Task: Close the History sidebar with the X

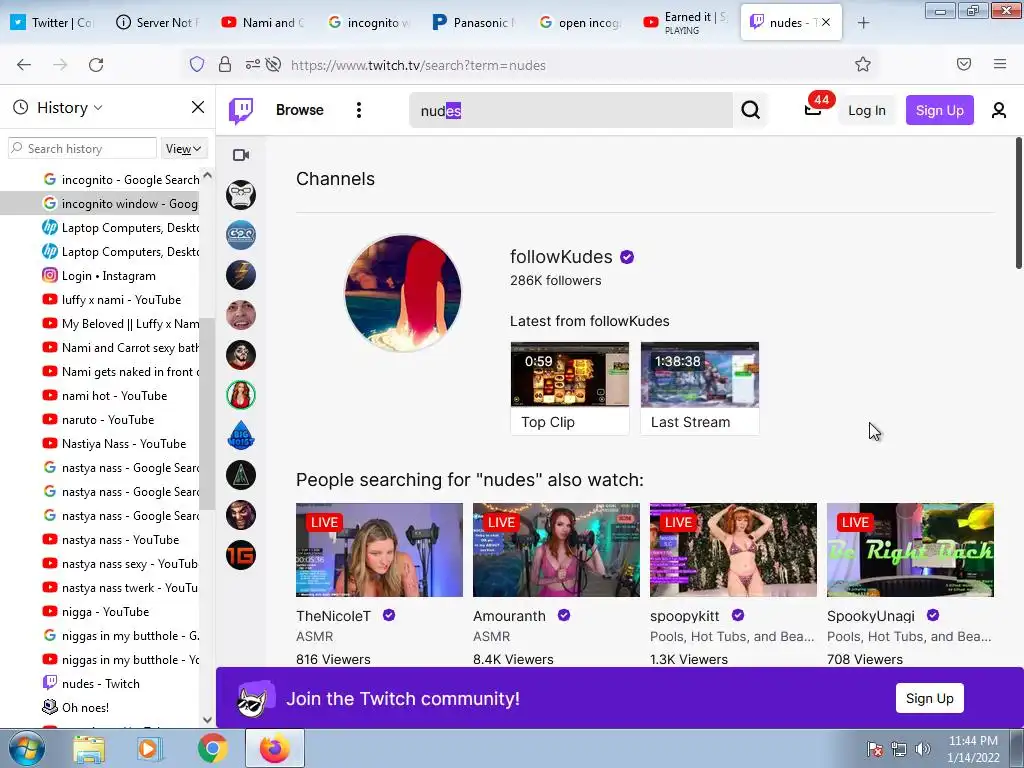Action: [x=198, y=107]
